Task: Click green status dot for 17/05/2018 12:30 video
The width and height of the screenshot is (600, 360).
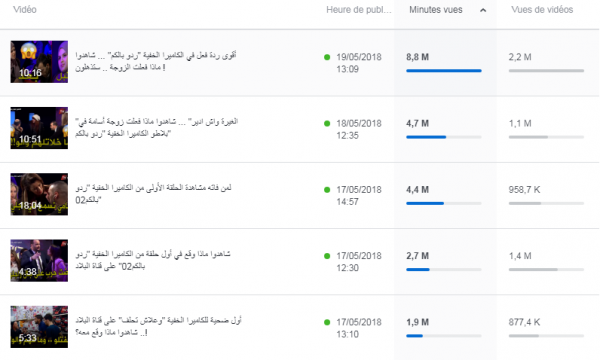Action: [x=327, y=256]
